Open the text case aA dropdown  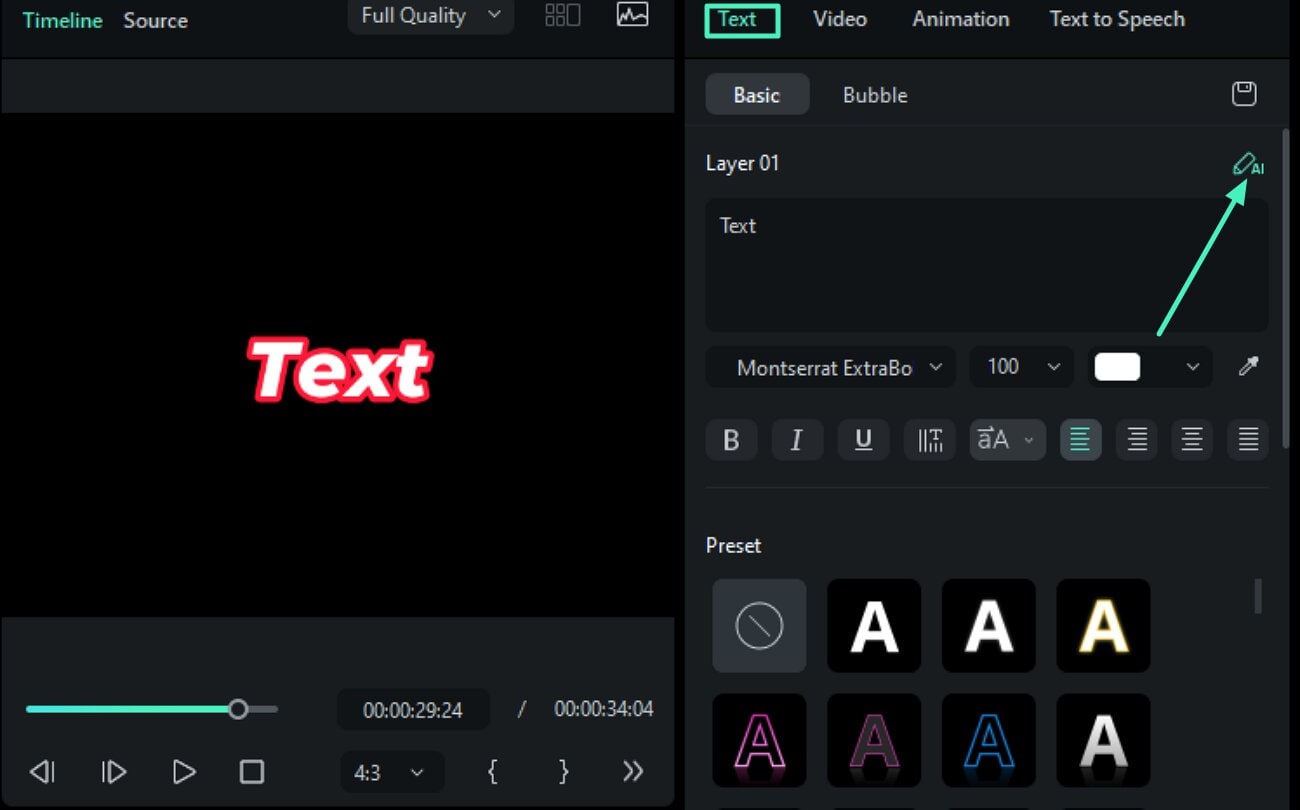tap(1007, 440)
